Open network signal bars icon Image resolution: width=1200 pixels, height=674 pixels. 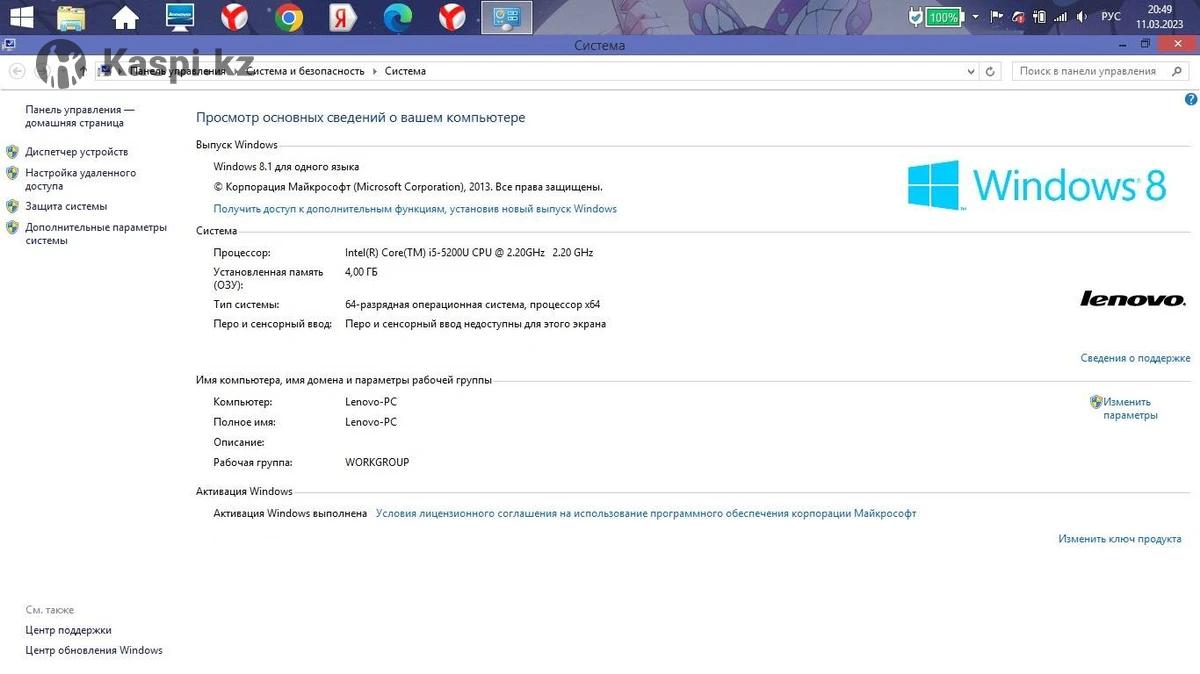pos(1061,17)
